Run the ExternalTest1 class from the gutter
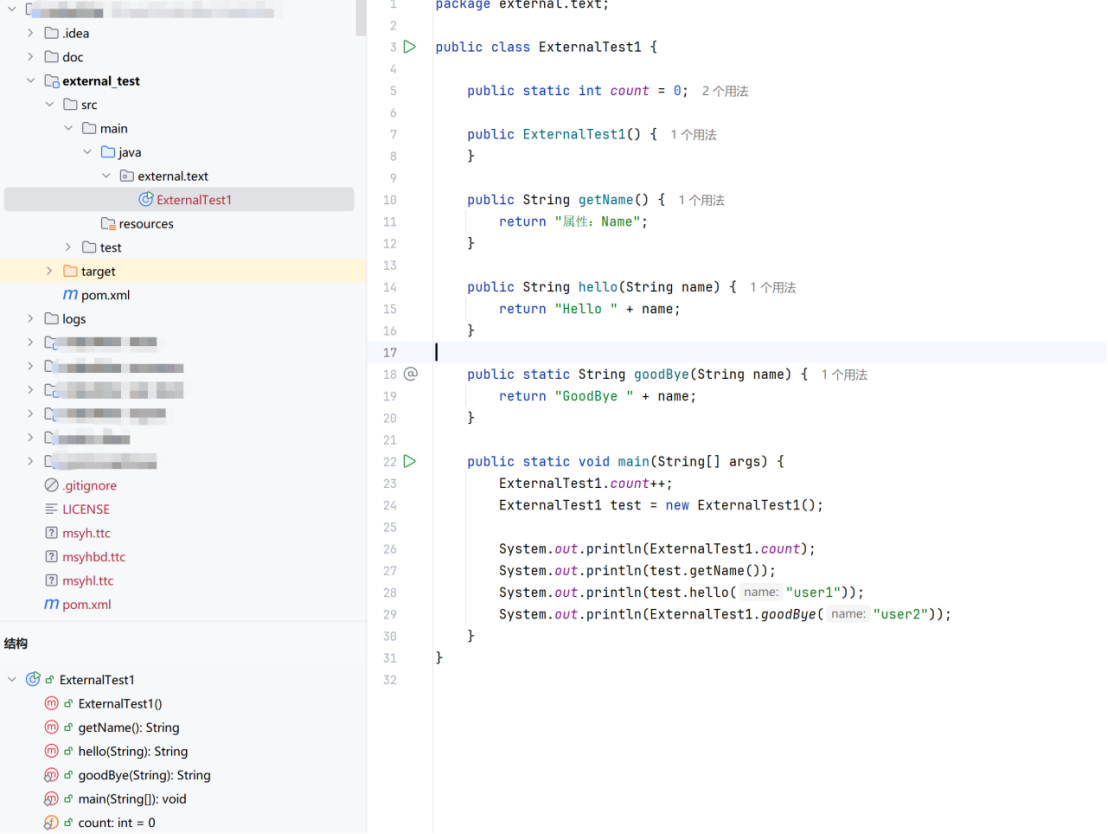Viewport: 1108px width, 834px height. (410, 47)
